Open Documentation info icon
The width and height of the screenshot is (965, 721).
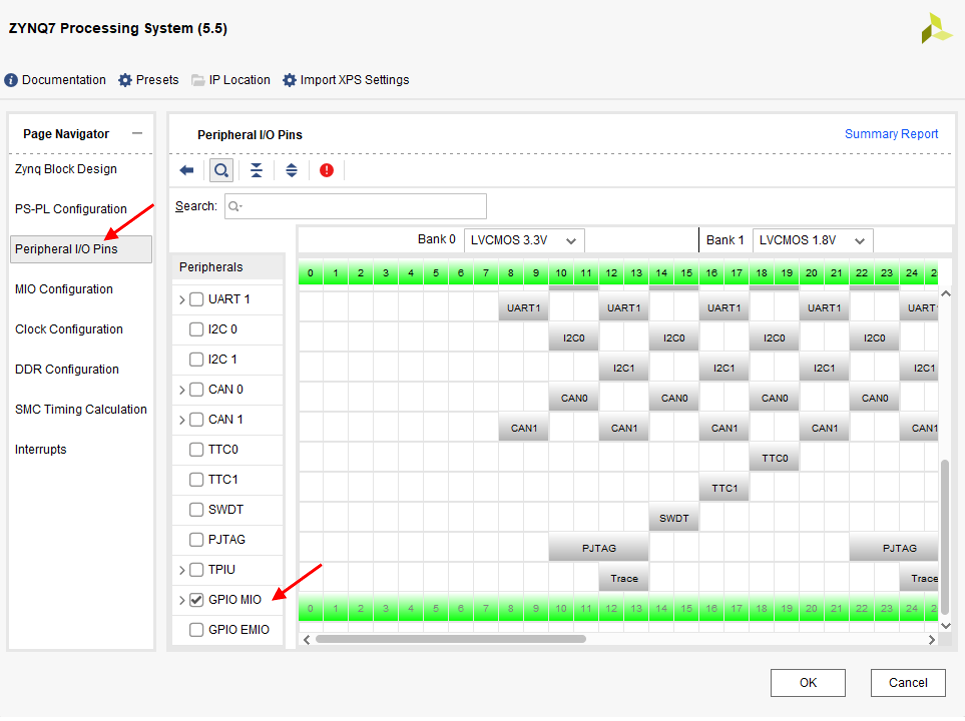[x=11, y=80]
